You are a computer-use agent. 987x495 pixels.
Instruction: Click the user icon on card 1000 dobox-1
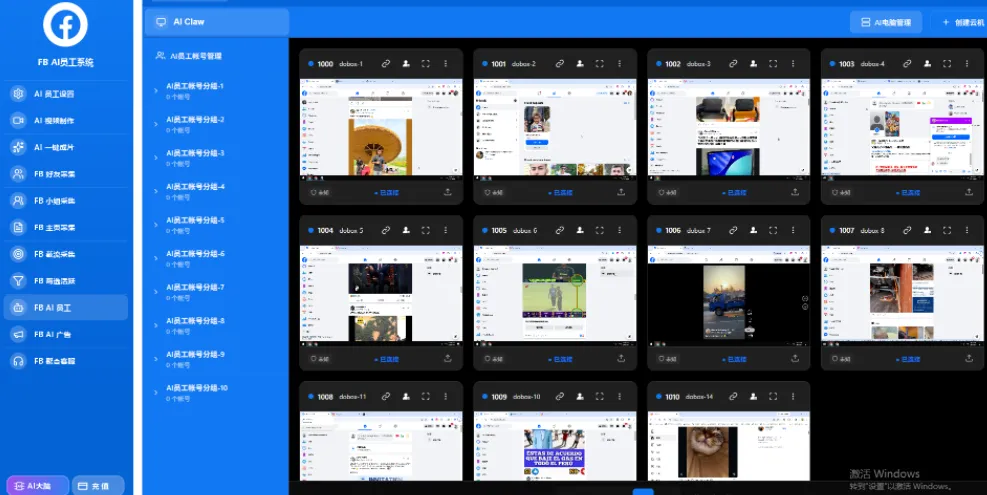pyautogui.click(x=406, y=64)
